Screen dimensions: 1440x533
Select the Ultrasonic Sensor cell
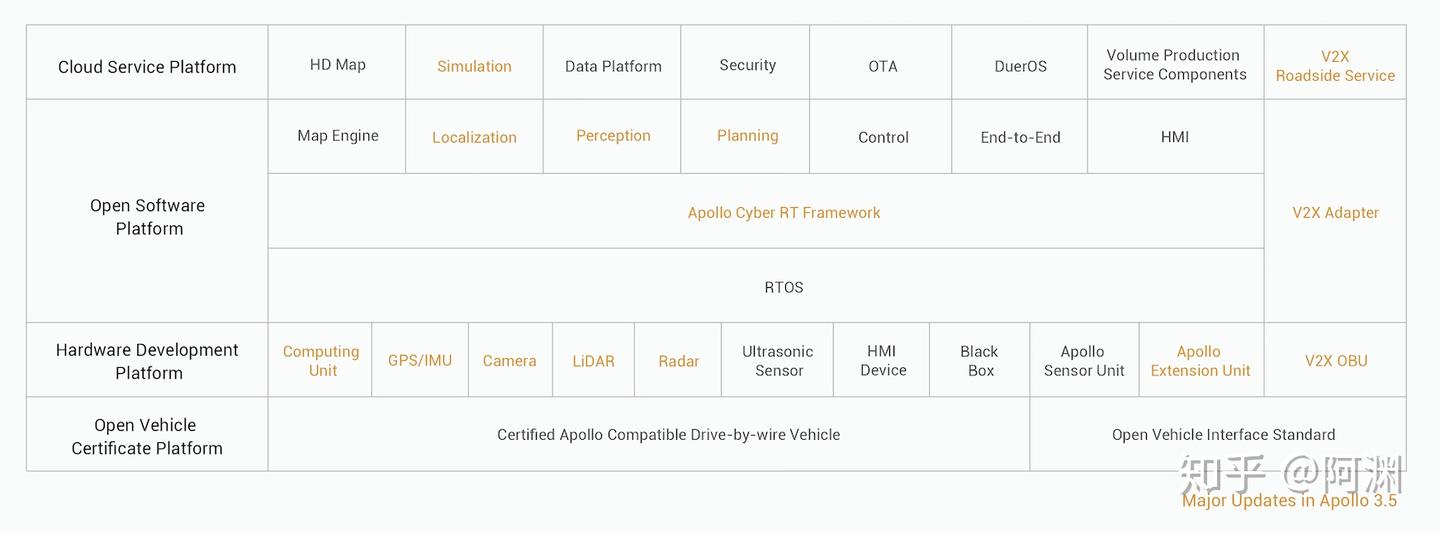pos(777,361)
